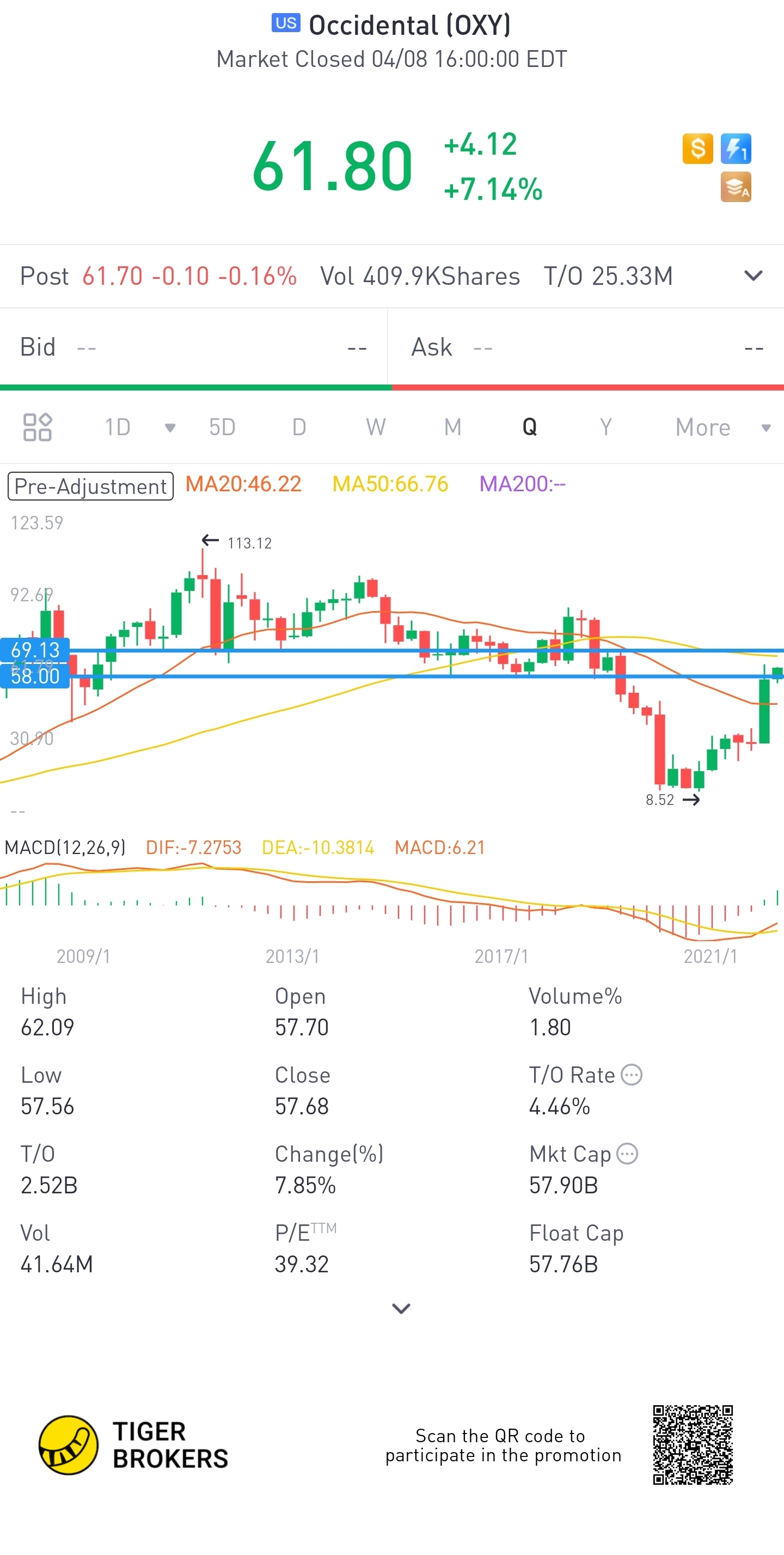Image resolution: width=784 pixels, height=1555 pixels.
Task: Select the 58.00 price line marker
Action: tap(35, 676)
